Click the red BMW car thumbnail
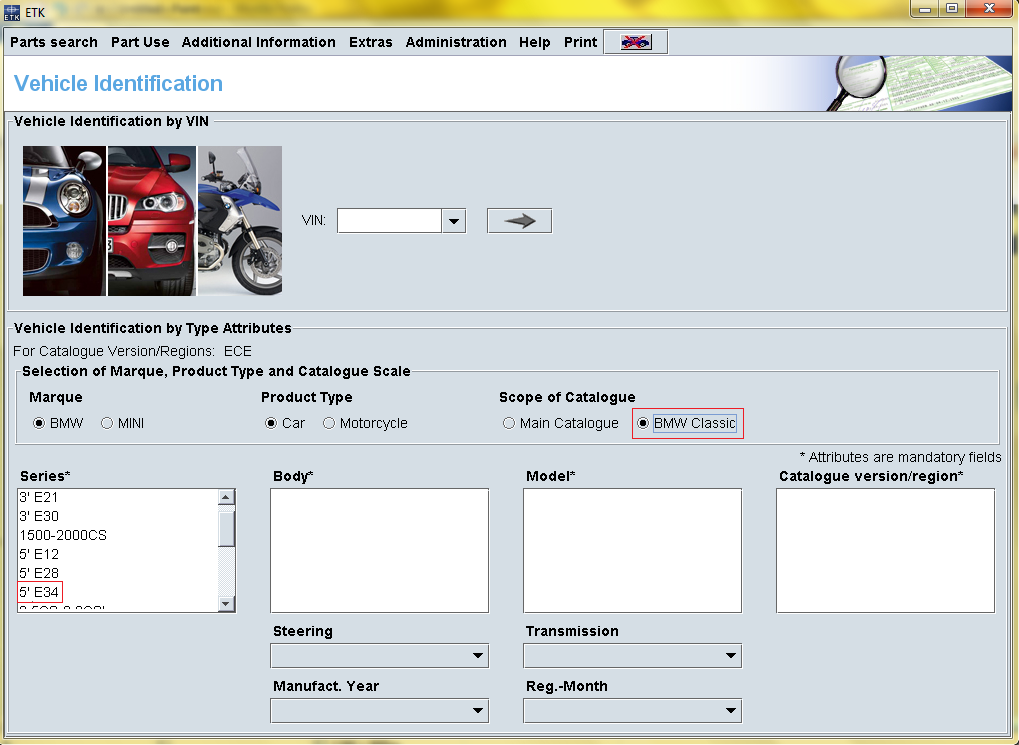Image resolution: width=1019 pixels, height=745 pixels. click(152, 221)
